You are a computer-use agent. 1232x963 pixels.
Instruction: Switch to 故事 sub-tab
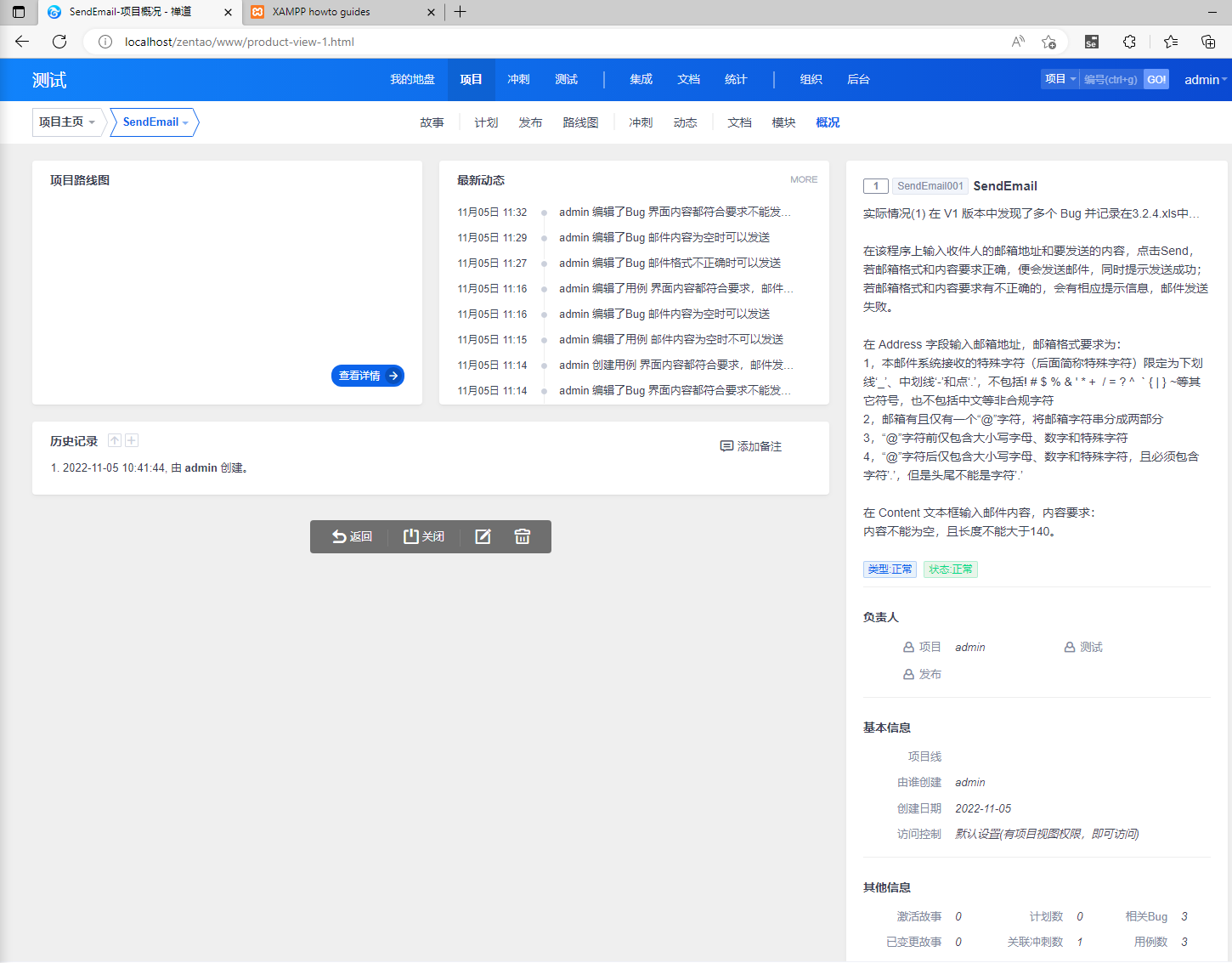tap(432, 122)
